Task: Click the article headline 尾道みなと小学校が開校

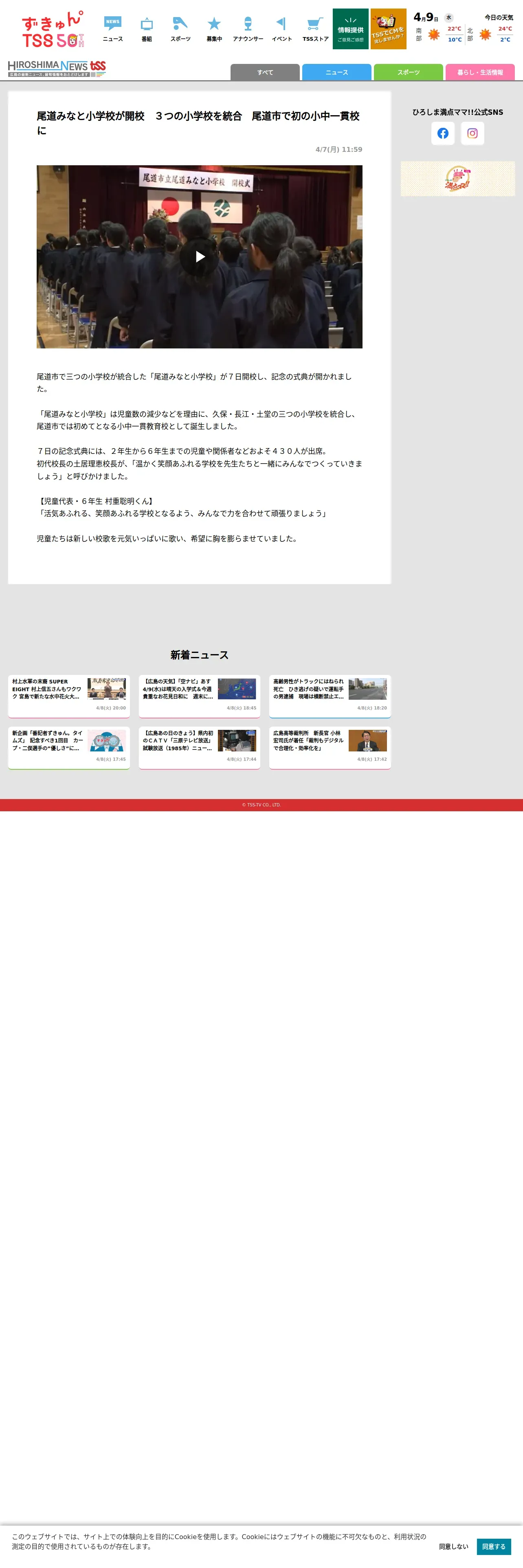Action: point(199,123)
